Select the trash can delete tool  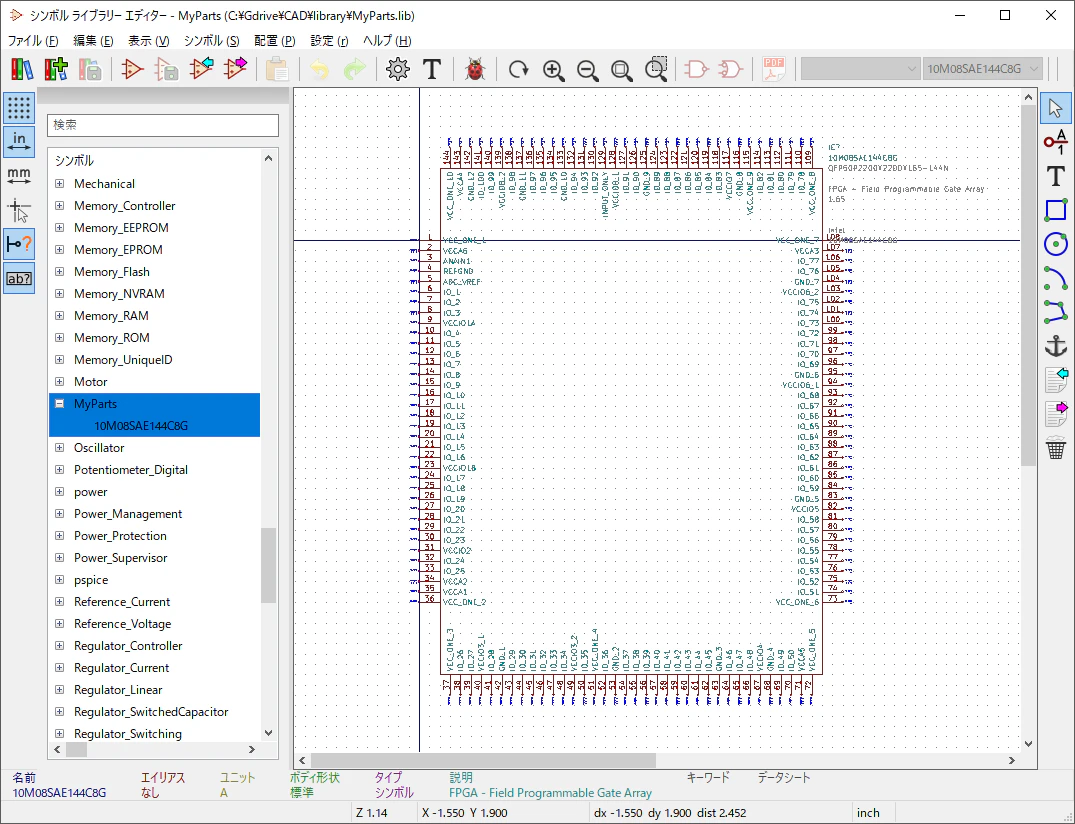[x=1055, y=448]
